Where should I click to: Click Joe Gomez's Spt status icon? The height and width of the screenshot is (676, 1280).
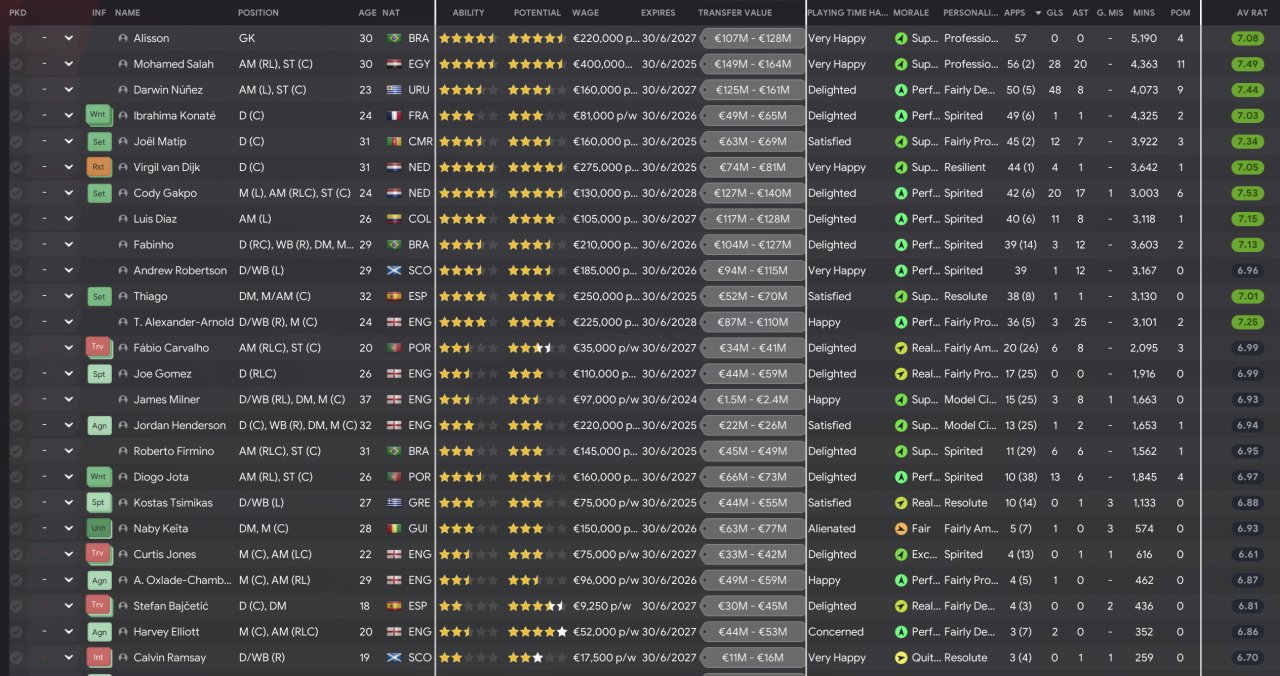click(98, 374)
